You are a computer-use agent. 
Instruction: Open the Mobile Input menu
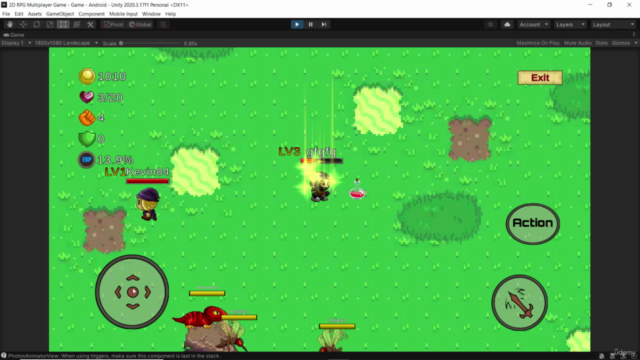tap(123, 14)
